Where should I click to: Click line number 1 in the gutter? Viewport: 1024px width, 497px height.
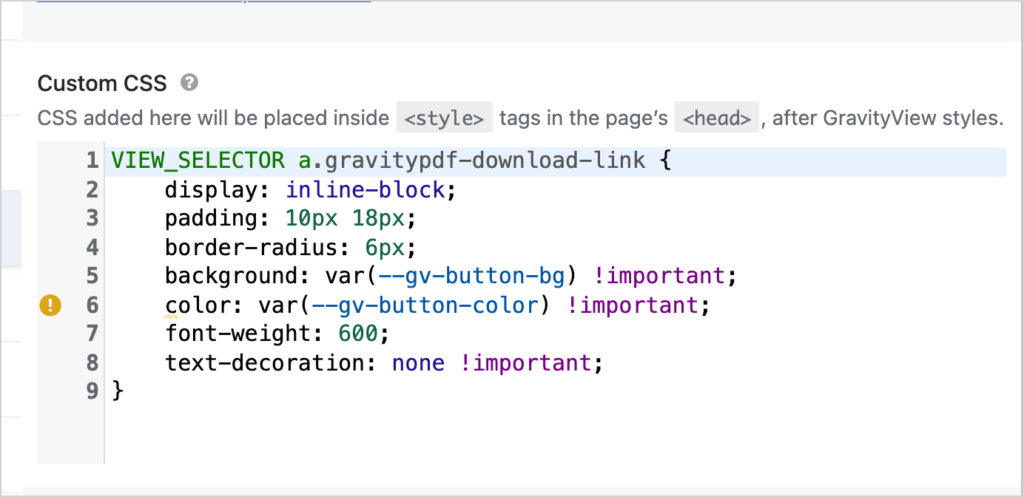92,161
